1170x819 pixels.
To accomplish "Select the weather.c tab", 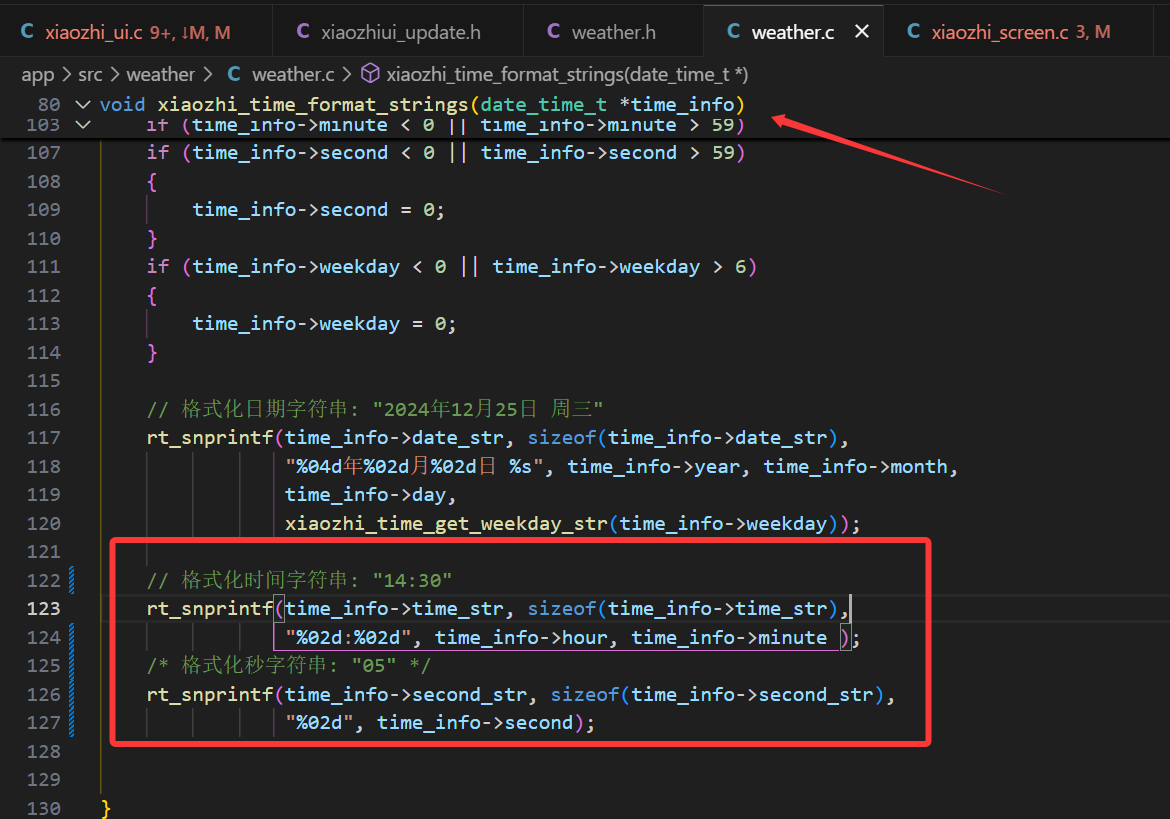I will coord(792,32).
